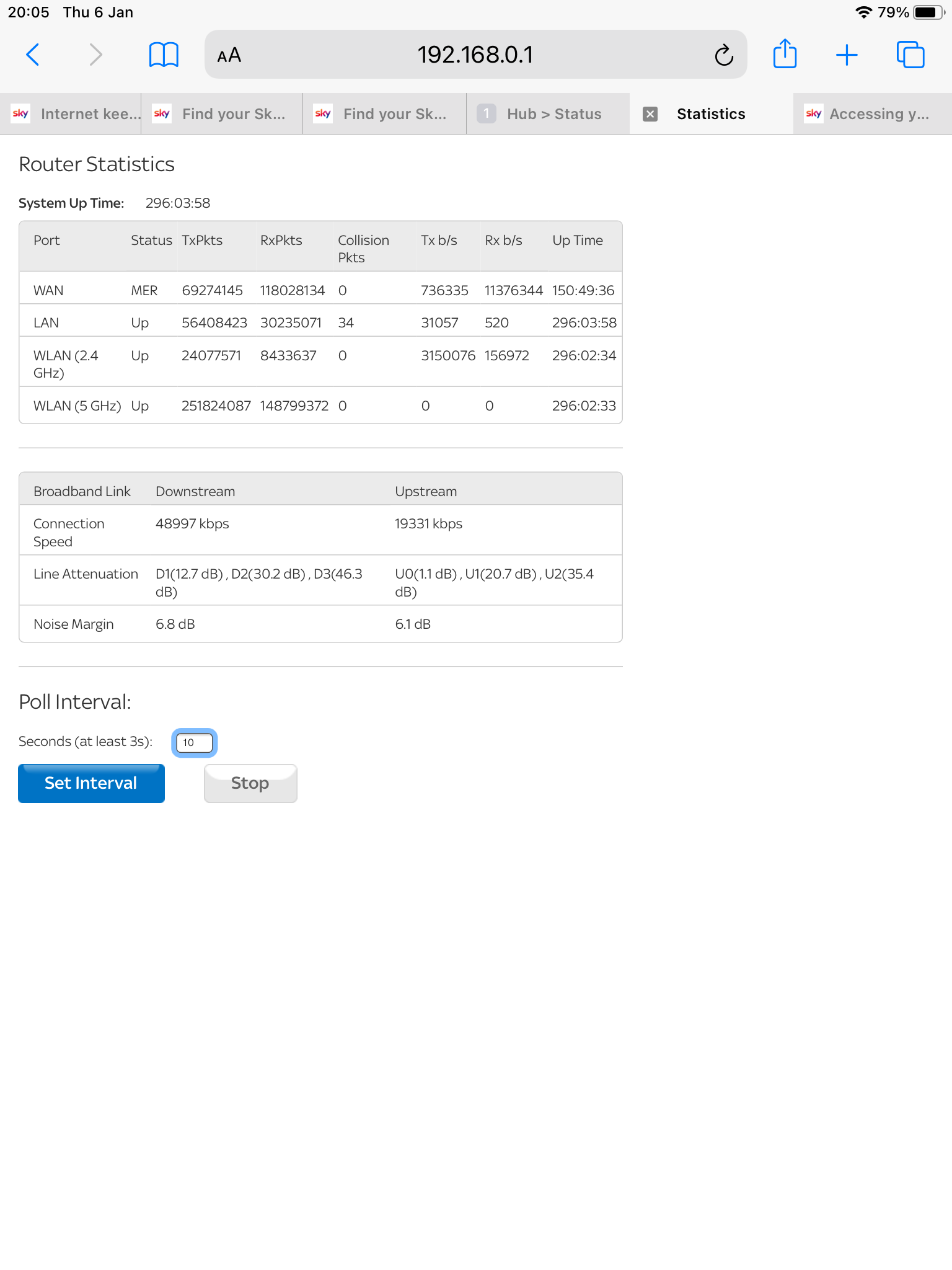Click the WAN port row label

tap(48, 291)
